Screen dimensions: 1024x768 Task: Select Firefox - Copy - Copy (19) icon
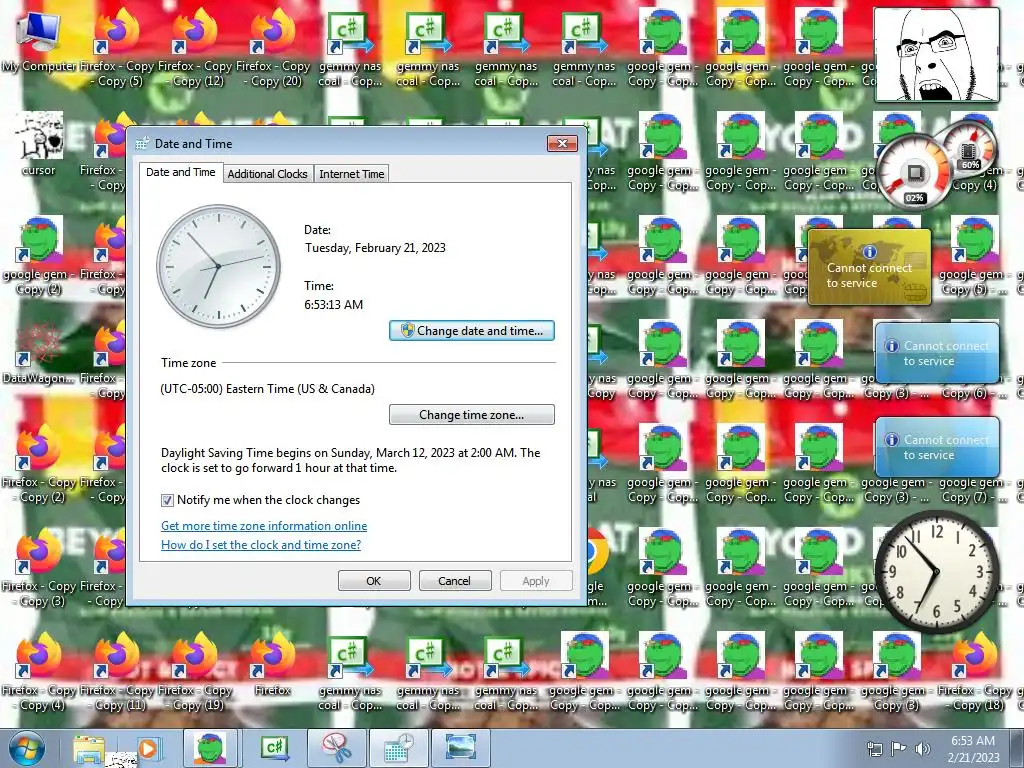[195, 672]
